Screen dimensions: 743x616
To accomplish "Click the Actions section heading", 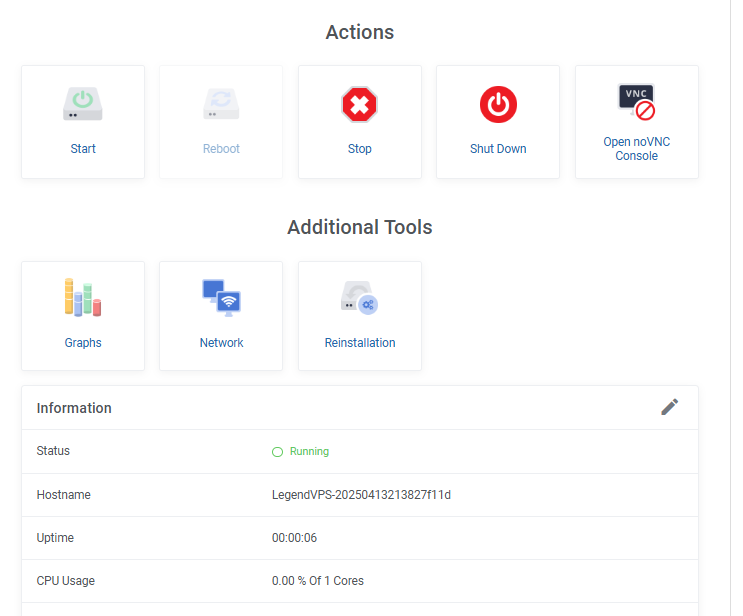I will point(360,32).
